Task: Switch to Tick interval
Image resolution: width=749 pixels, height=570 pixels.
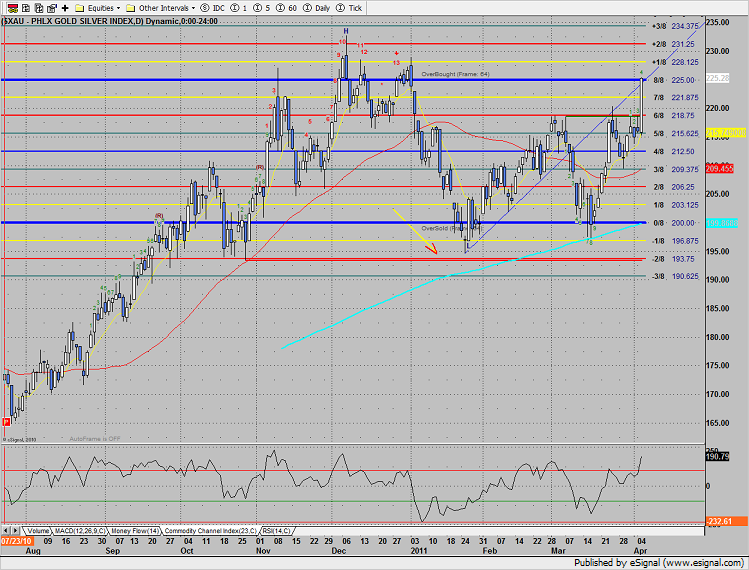Action: click(349, 8)
